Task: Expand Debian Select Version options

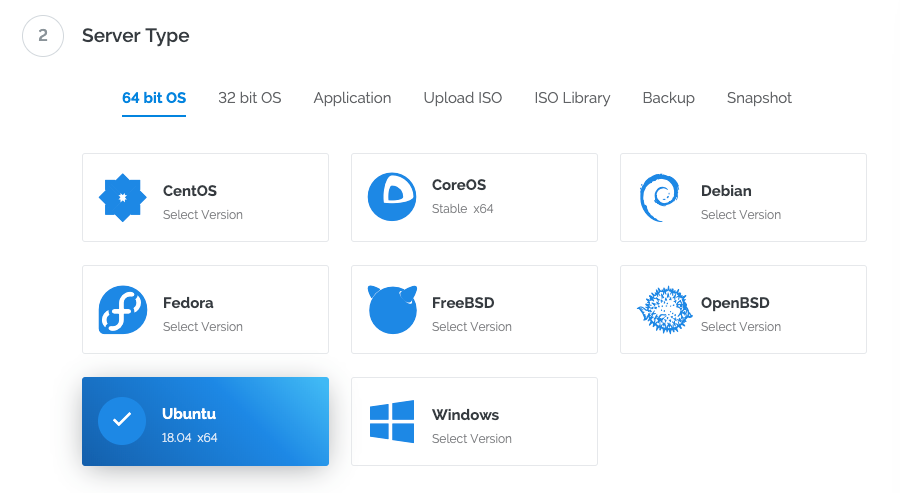Action: [740, 215]
